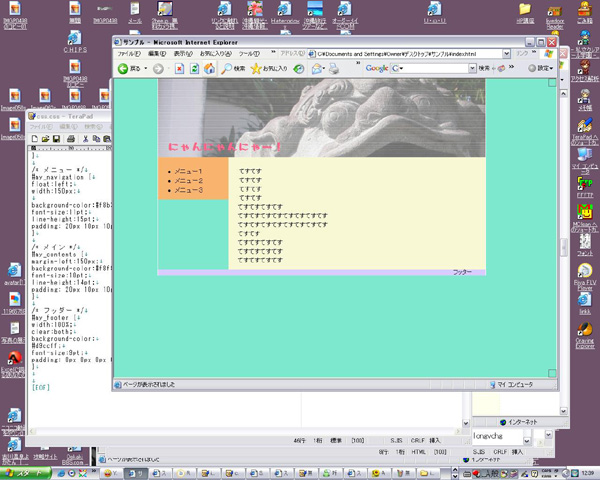
Task: Open the Edit menu in Internet Explorer
Action: point(157,54)
